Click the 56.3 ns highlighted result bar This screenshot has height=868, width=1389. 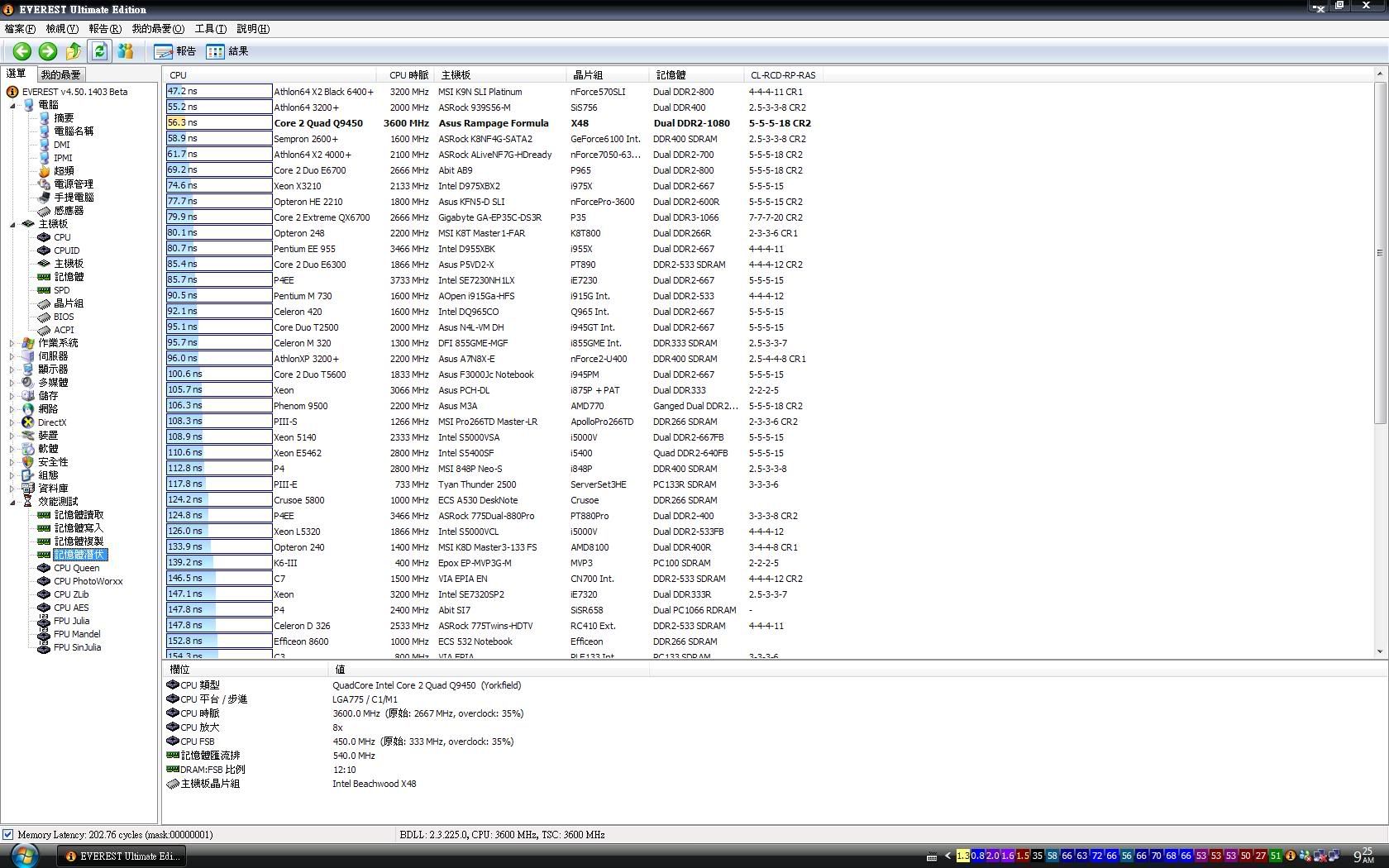click(219, 122)
